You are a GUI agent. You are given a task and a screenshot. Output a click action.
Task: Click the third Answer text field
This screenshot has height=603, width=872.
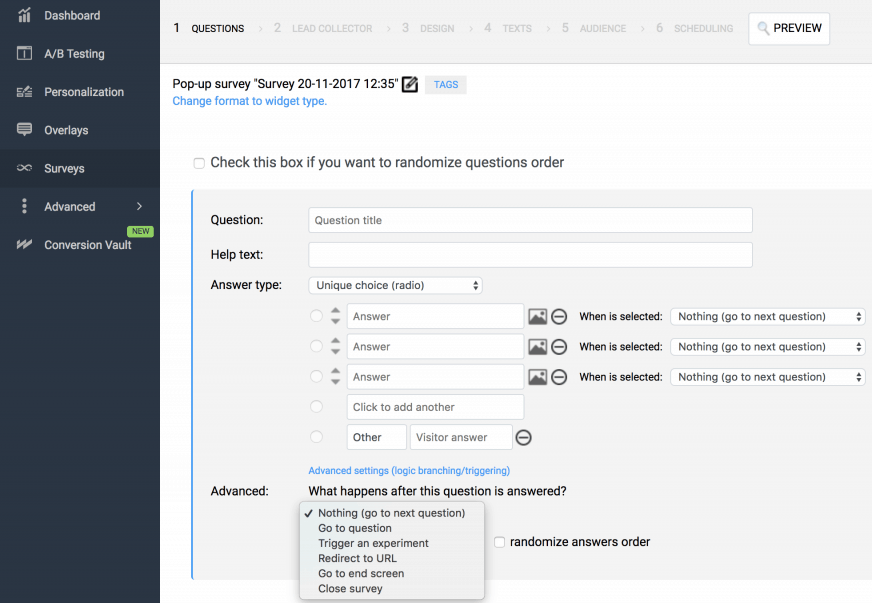[x=435, y=377]
